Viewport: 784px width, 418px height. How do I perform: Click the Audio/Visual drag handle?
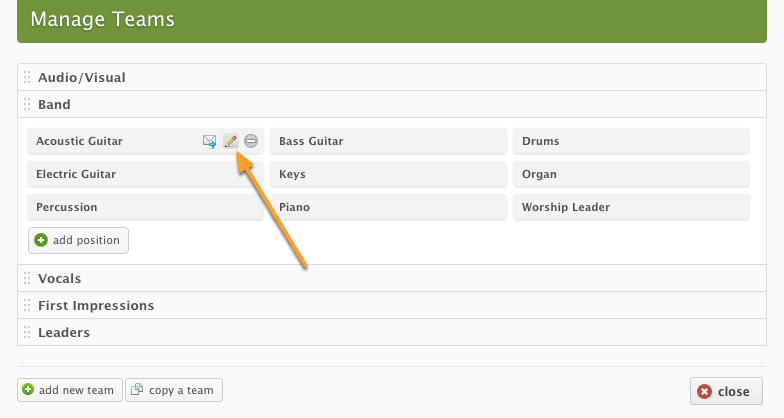(x=27, y=78)
